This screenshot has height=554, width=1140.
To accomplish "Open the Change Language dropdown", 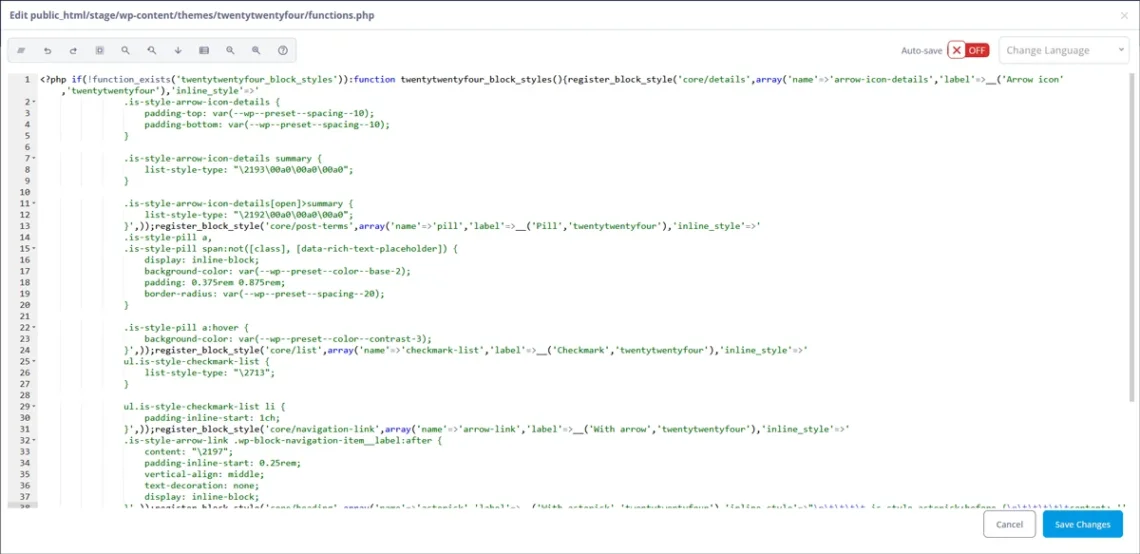I will point(1064,50).
